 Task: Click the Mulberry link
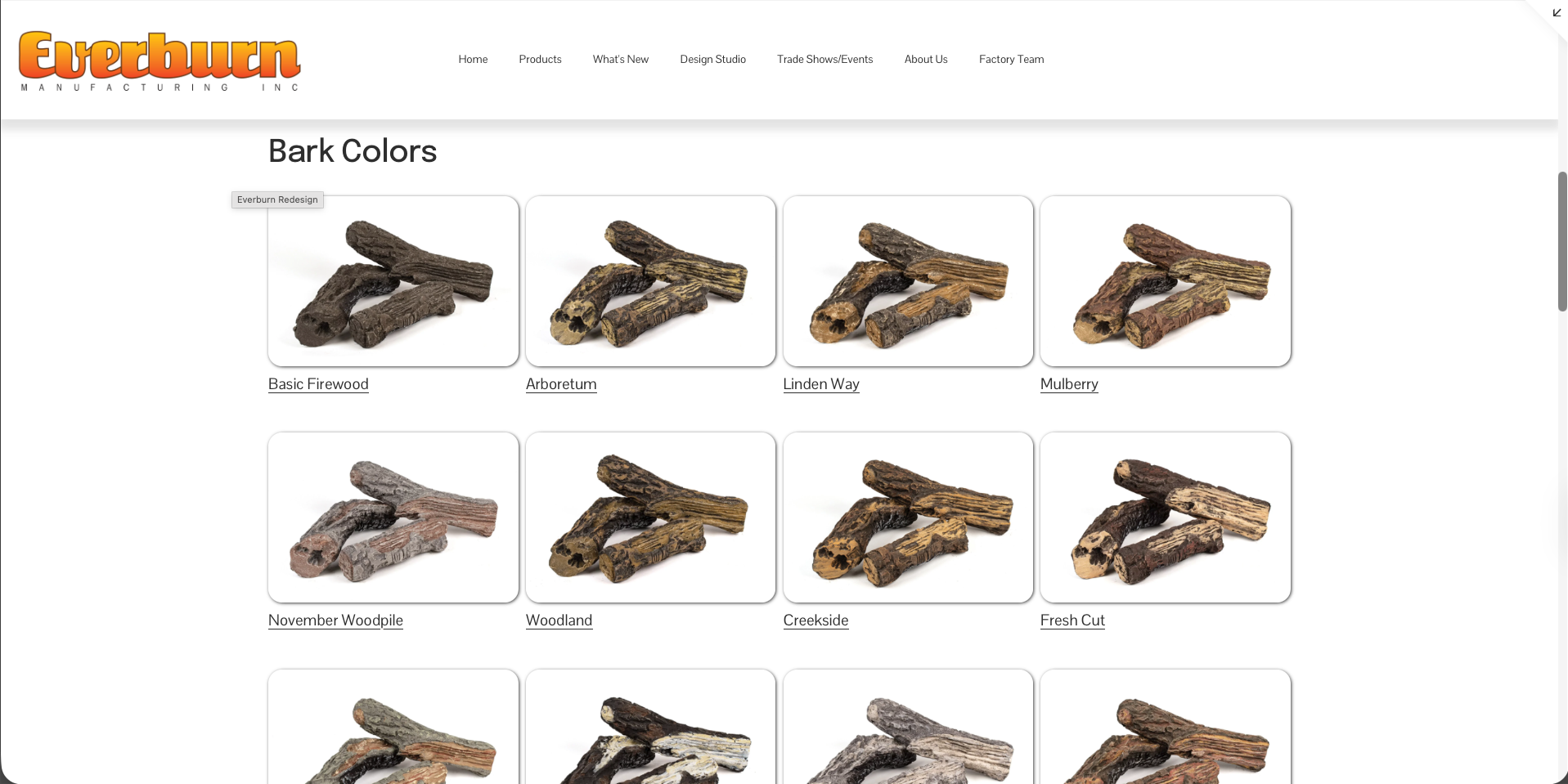1069,384
